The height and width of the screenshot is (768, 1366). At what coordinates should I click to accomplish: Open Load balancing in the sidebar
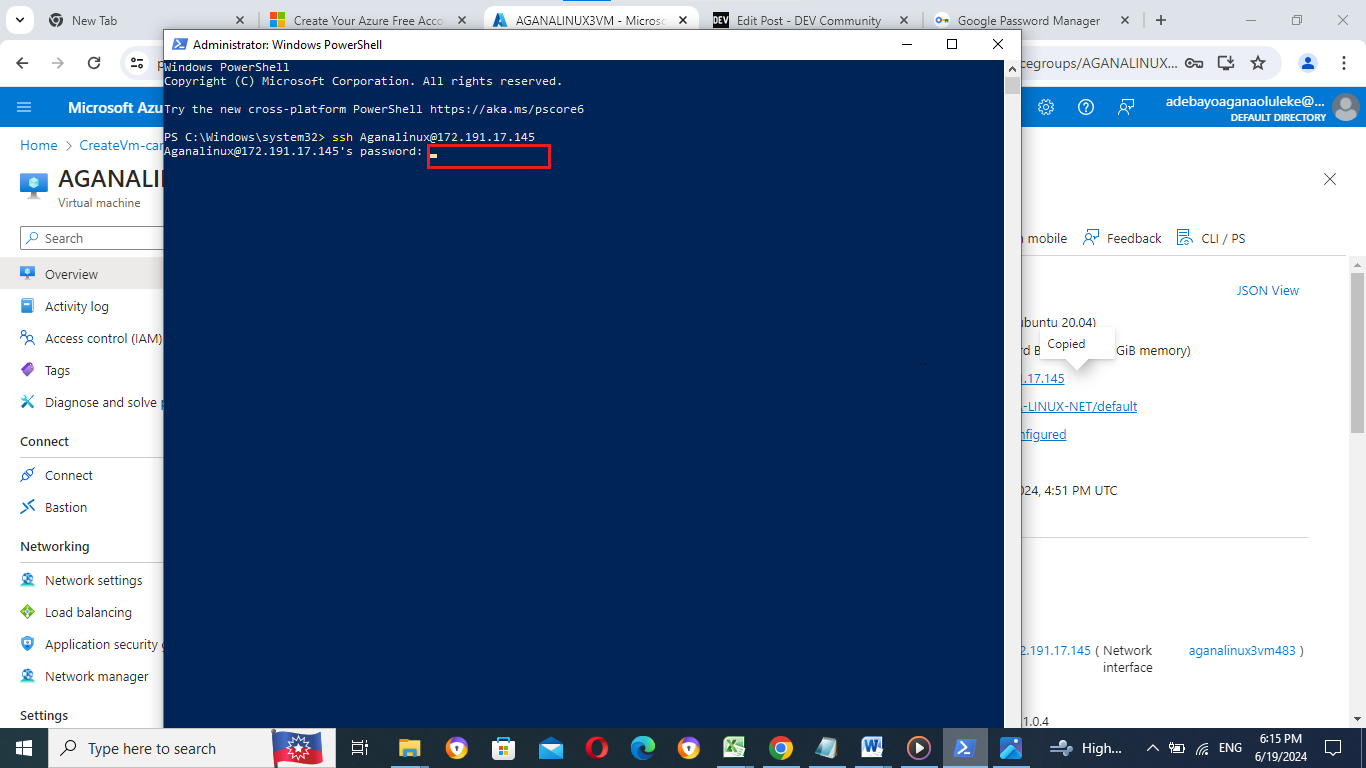click(88, 612)
